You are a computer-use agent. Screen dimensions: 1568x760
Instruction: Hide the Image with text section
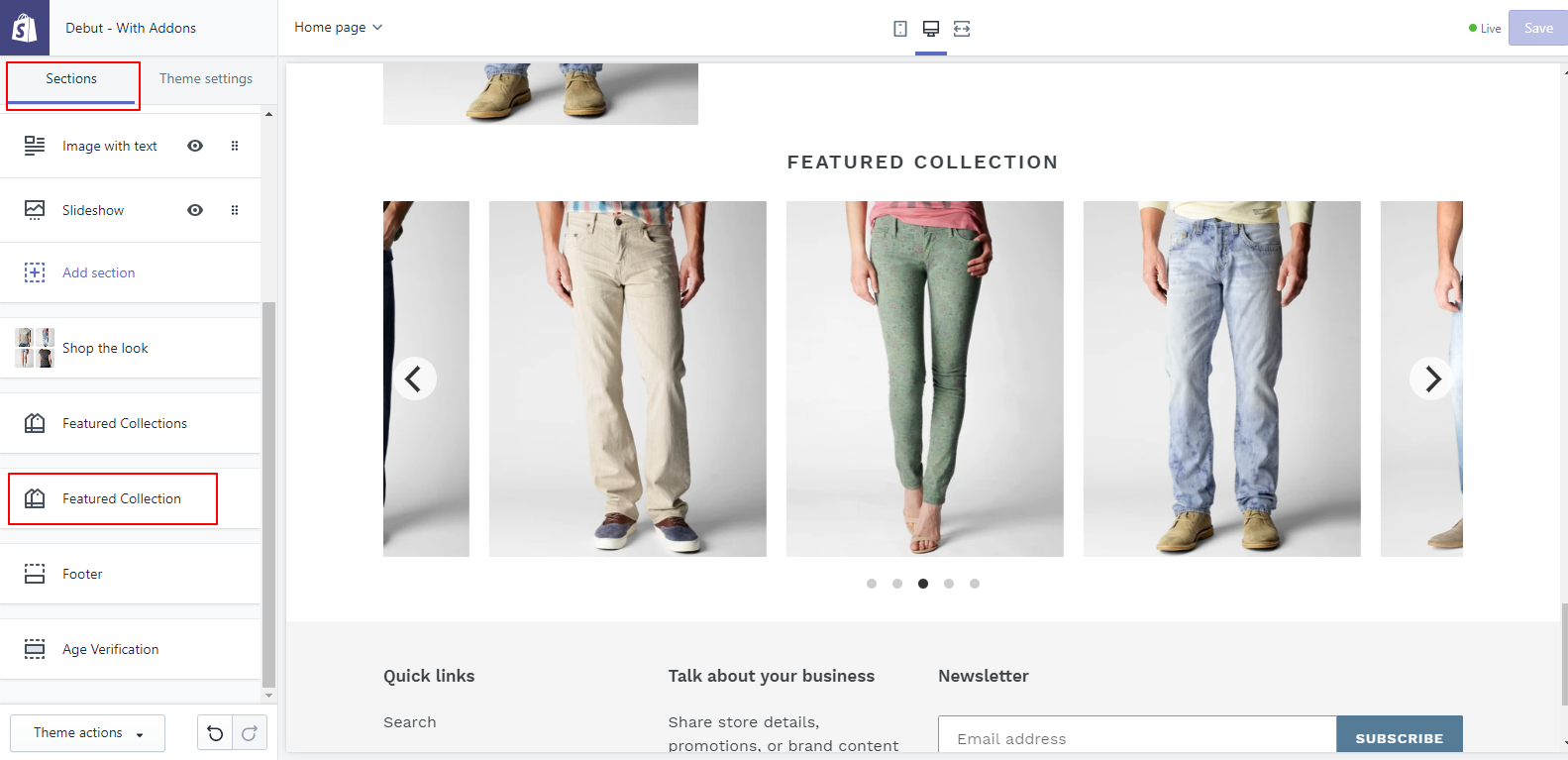pyautogui.click(x=195, y=146)
